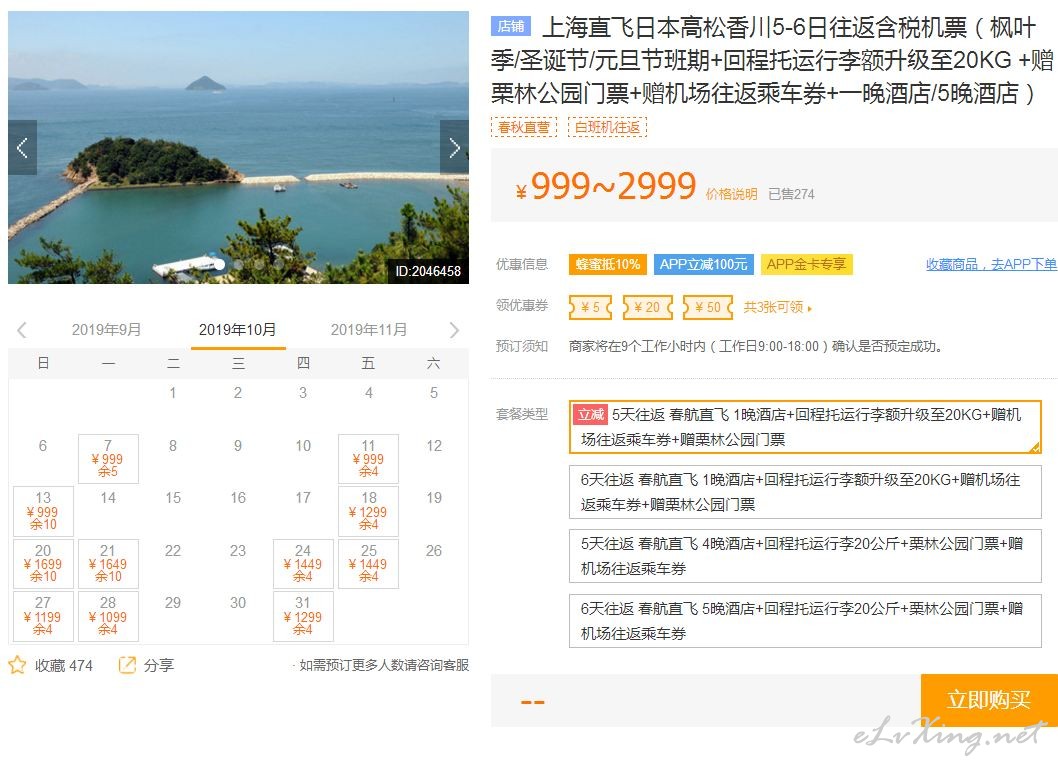
Task: Expand 共3张可领 coupon list
Action: [x=777, y=308]
